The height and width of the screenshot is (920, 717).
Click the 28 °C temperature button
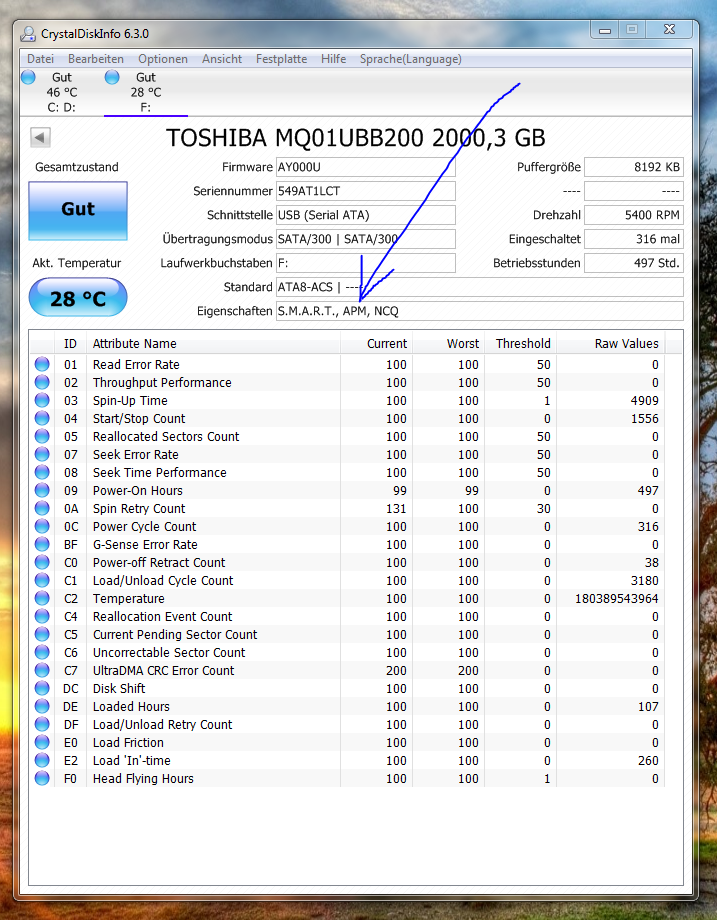pos(78,297)
